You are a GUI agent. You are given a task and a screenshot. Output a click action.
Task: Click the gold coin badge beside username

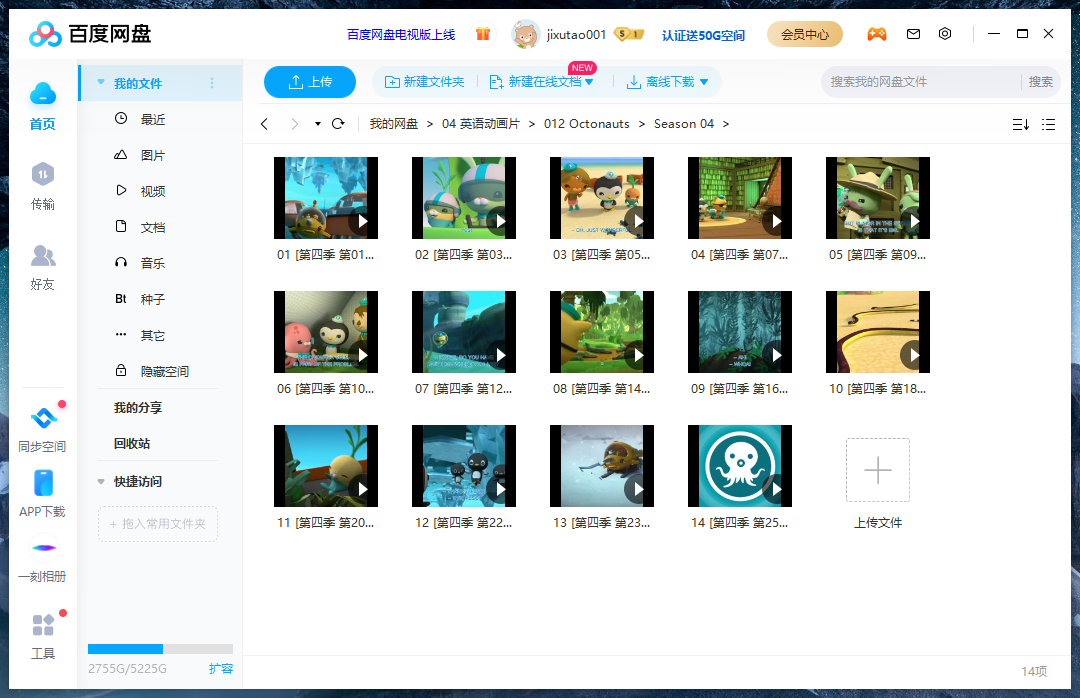click(x=628, y=34)
